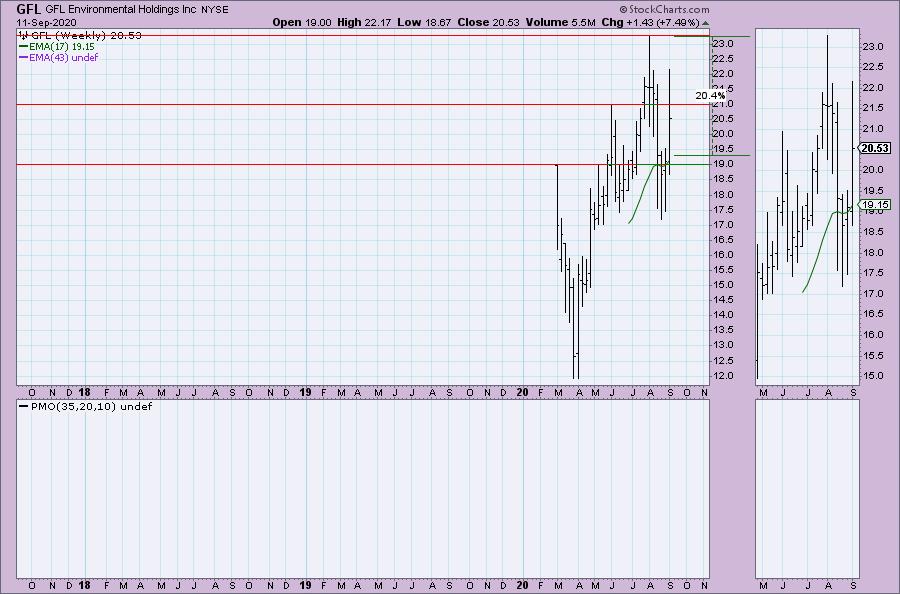Click the 18 year label beneath the price chart

click(84, 393)
